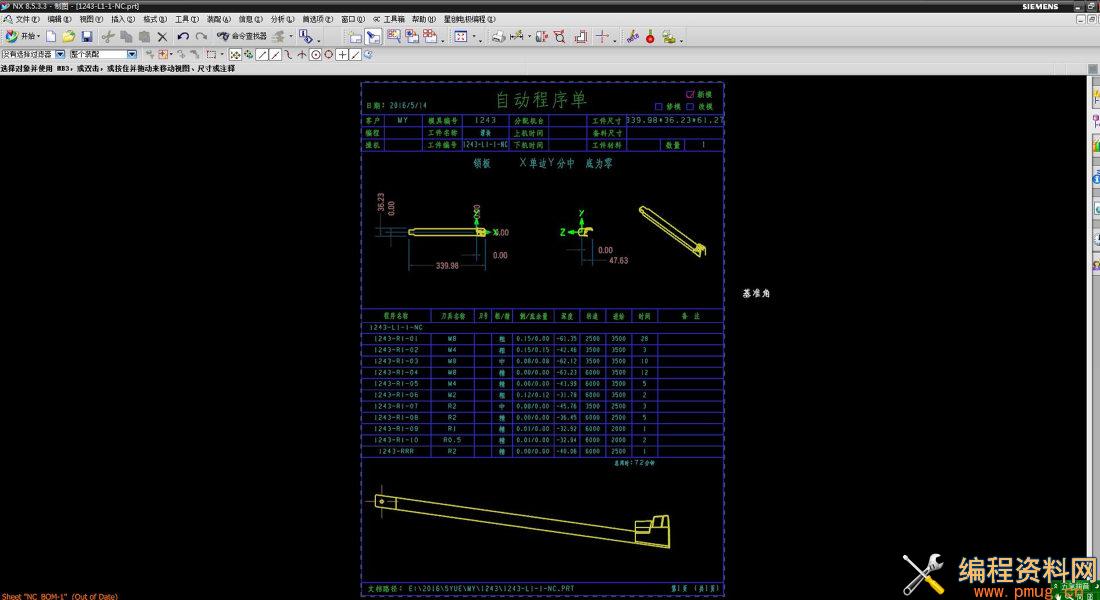
Task: Click the Cut scissors icon
Action: click(108, 36)
